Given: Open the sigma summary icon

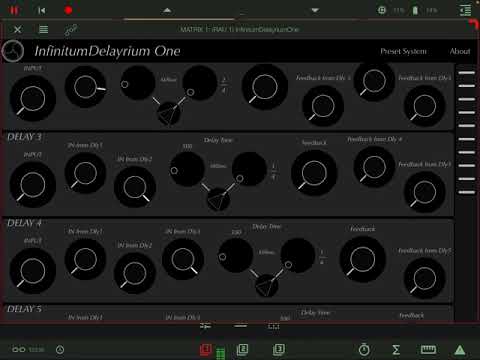Looking at the screenshot, I should coord(396,349).
